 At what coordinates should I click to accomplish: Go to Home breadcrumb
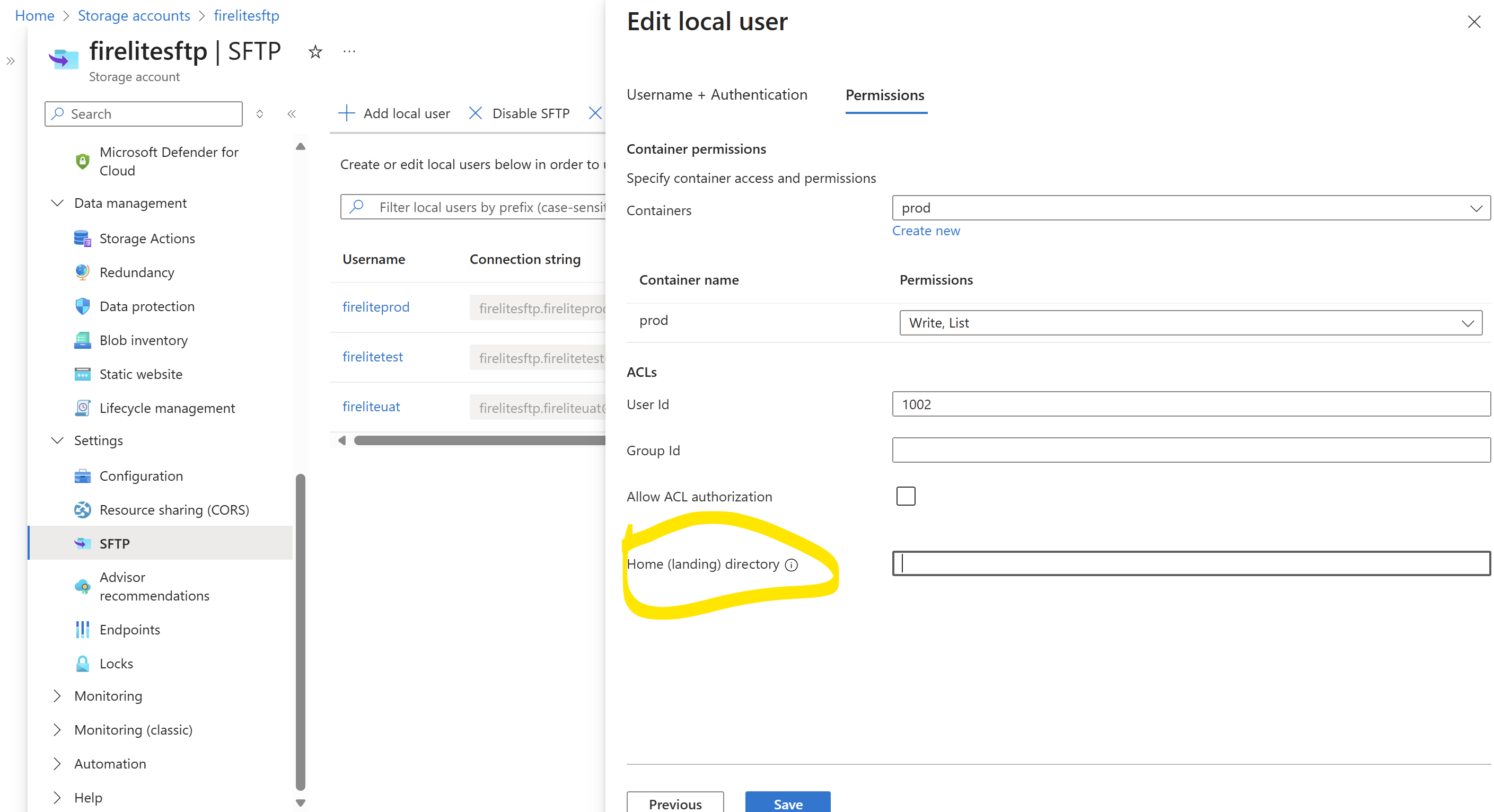pos(34,16)
